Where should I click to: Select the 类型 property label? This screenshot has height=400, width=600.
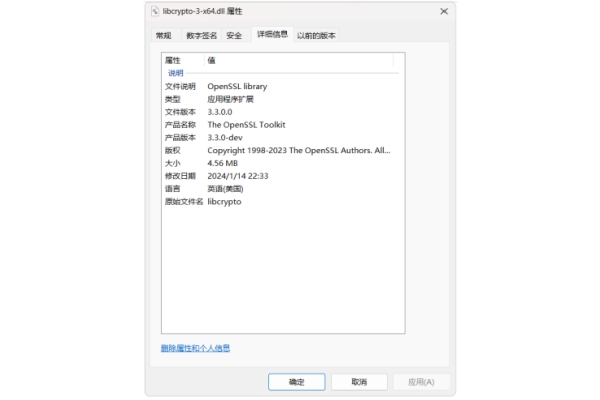(173, 99)
